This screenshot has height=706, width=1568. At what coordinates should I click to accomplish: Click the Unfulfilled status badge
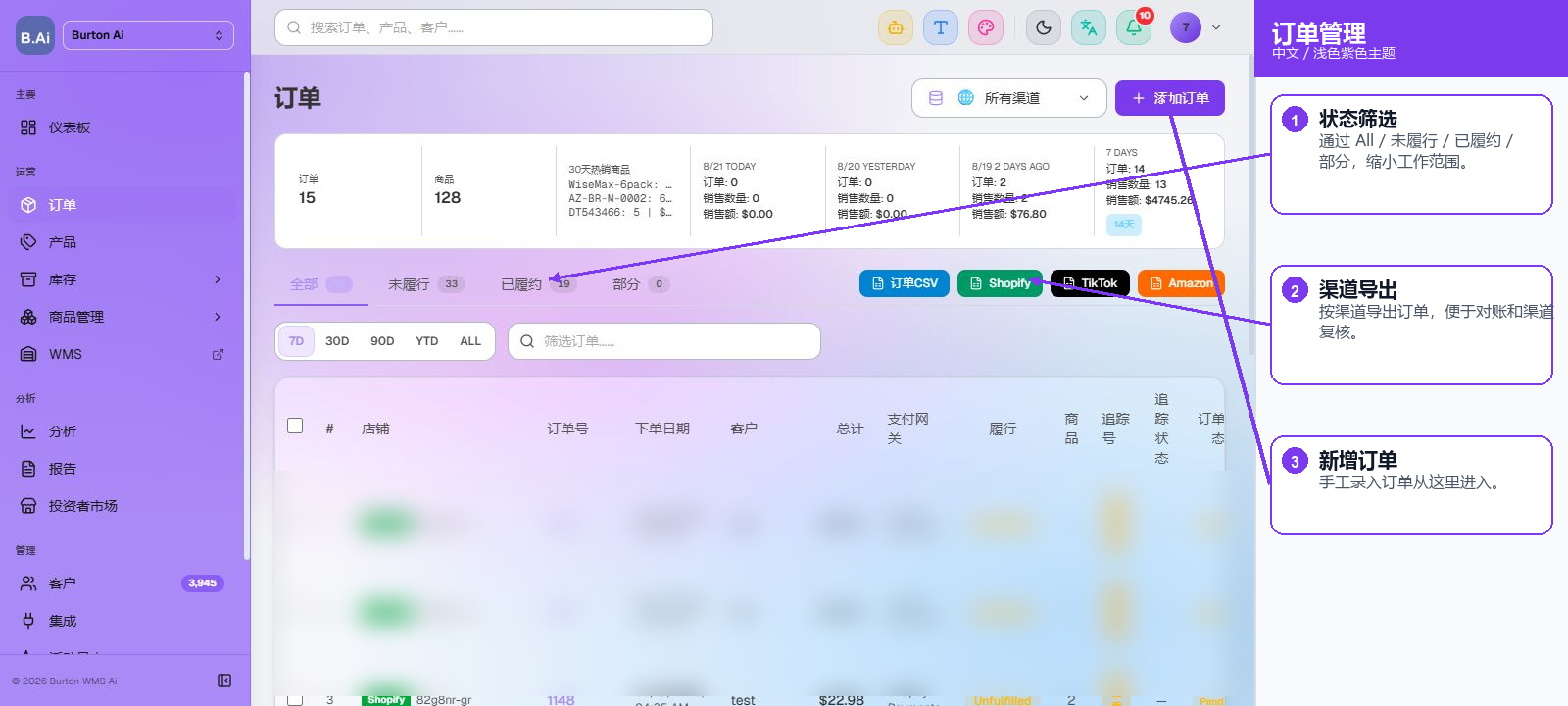tap(1003, 700)
